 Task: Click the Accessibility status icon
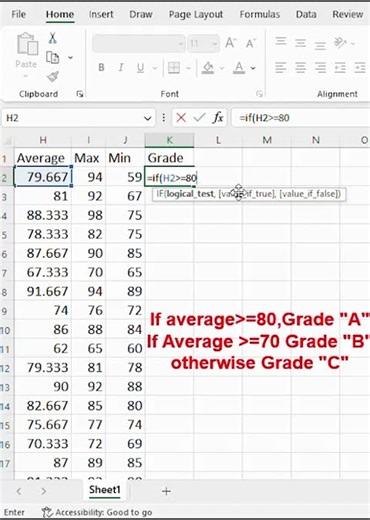(47, 512)
